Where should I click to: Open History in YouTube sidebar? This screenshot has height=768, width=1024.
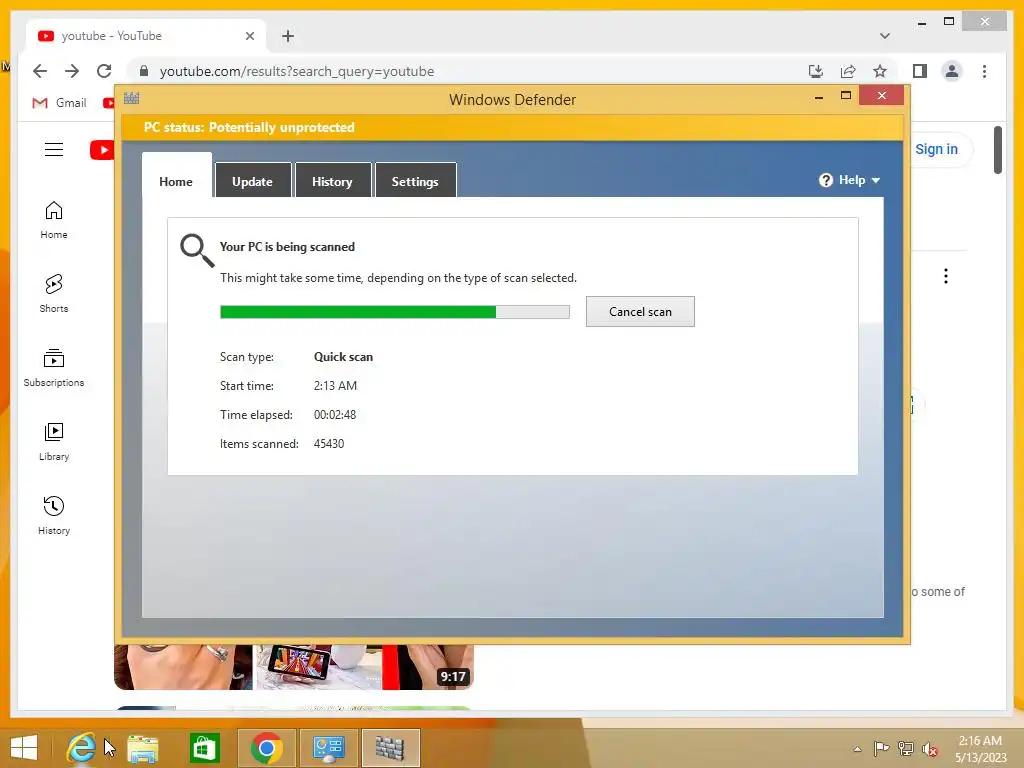(54, 516)
